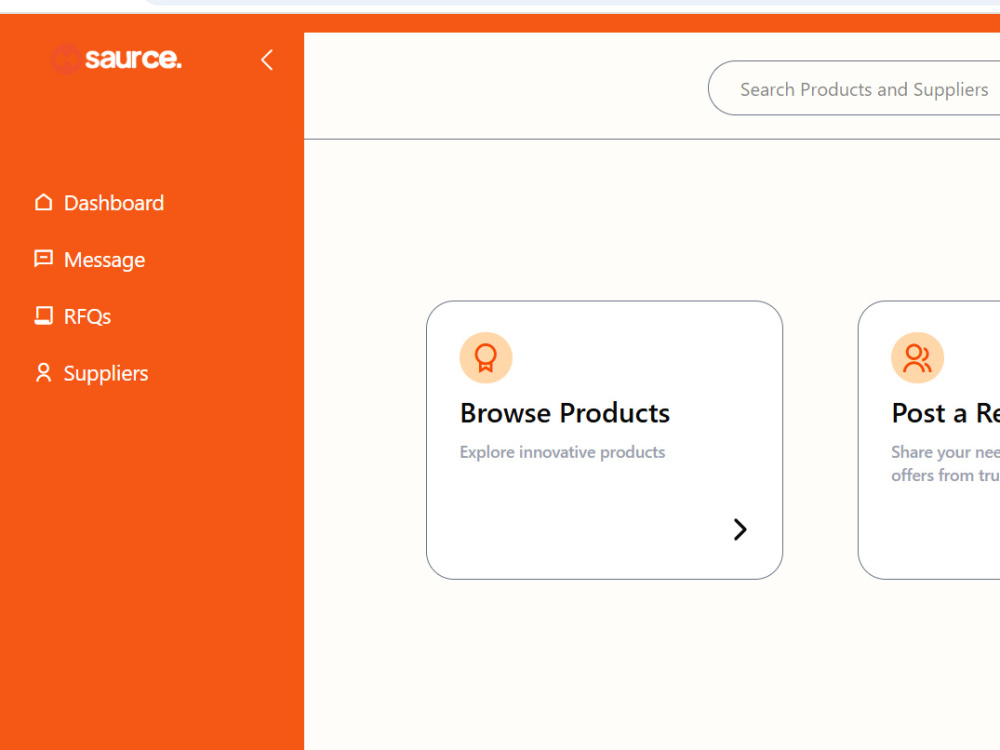Click the 'Share your nee...' description text

[x=946, y=464]
